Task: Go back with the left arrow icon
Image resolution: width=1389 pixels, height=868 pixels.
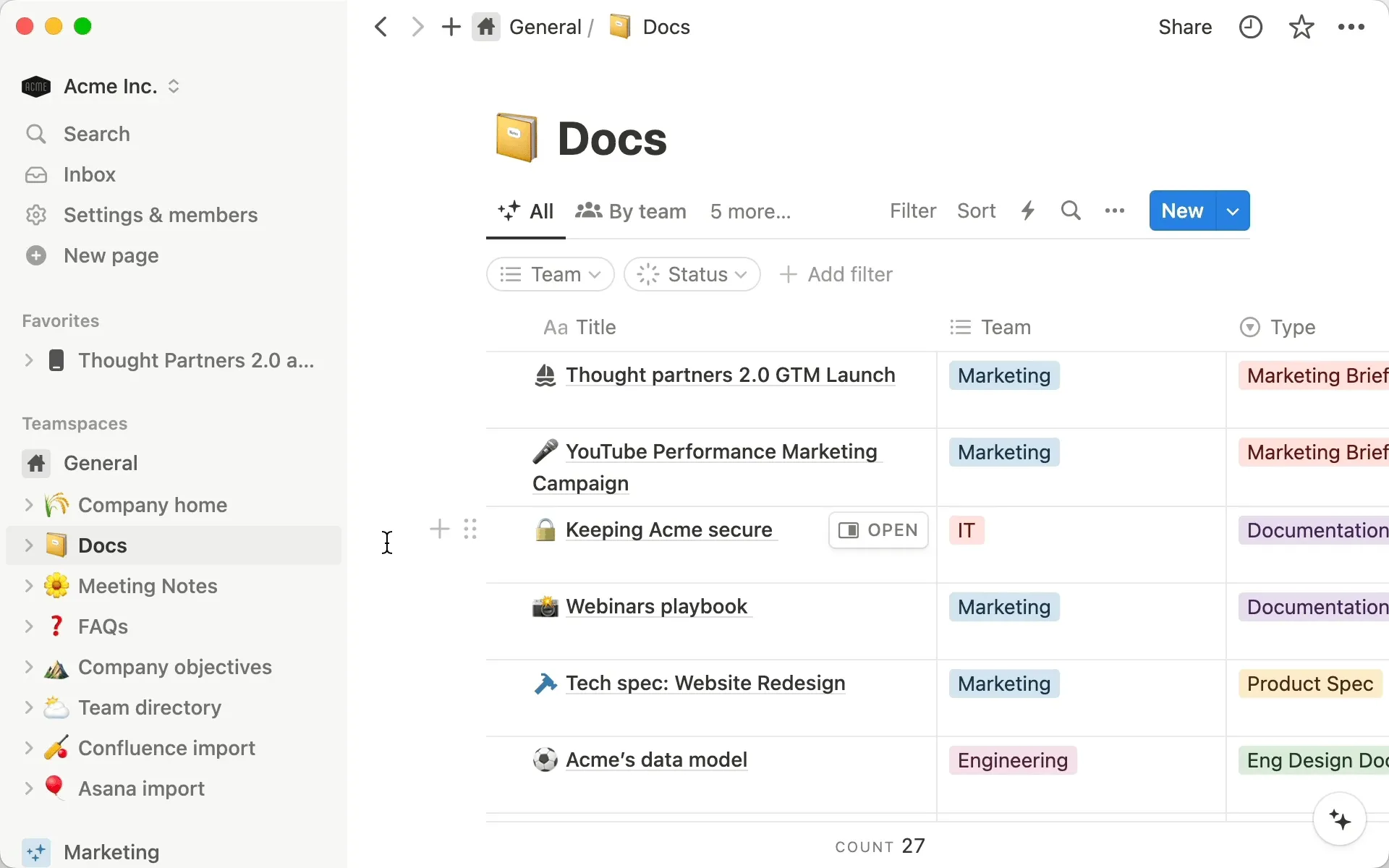Action: (381, 27)
